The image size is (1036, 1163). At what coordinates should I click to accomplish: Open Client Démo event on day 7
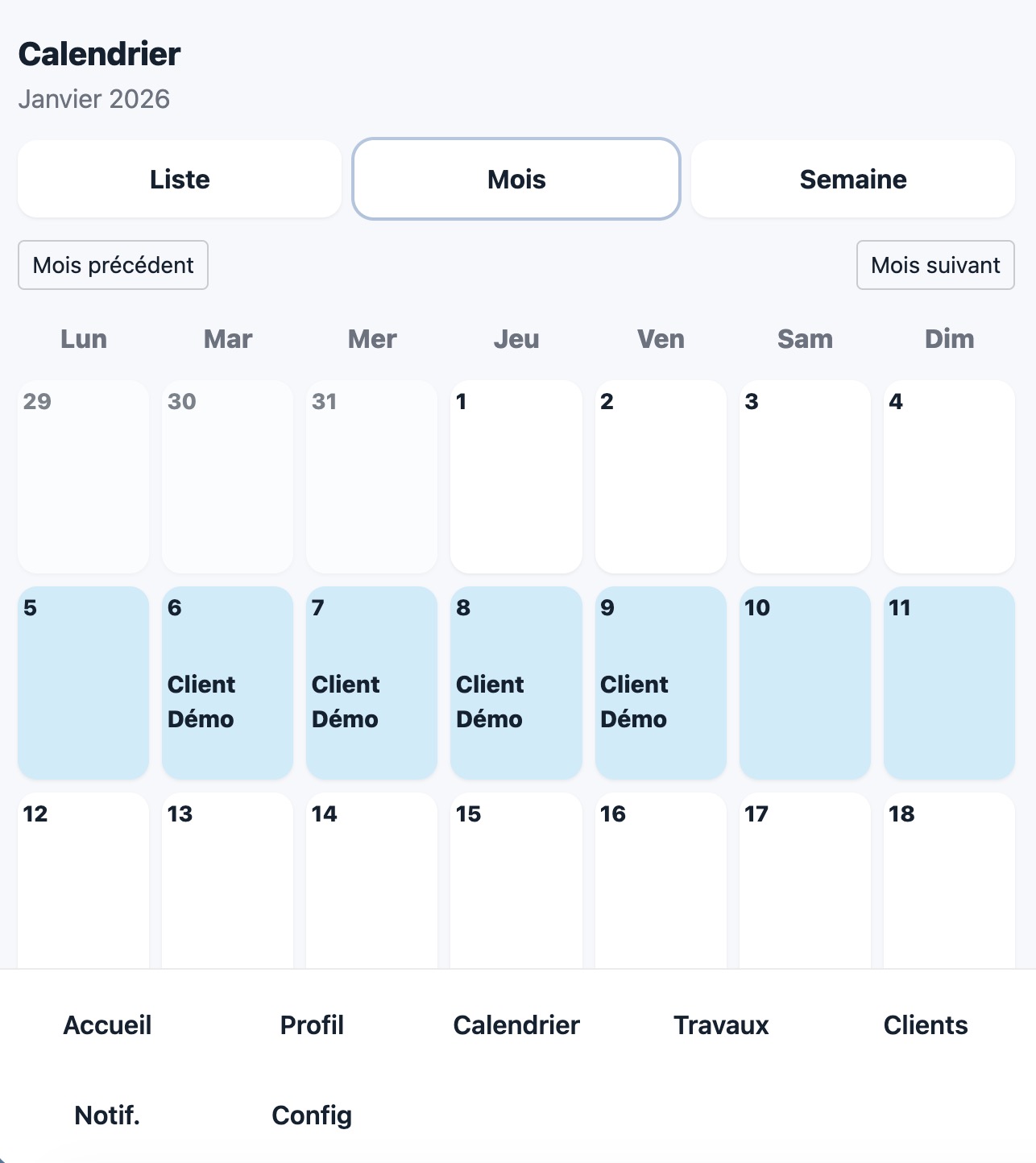click(346, 702)
